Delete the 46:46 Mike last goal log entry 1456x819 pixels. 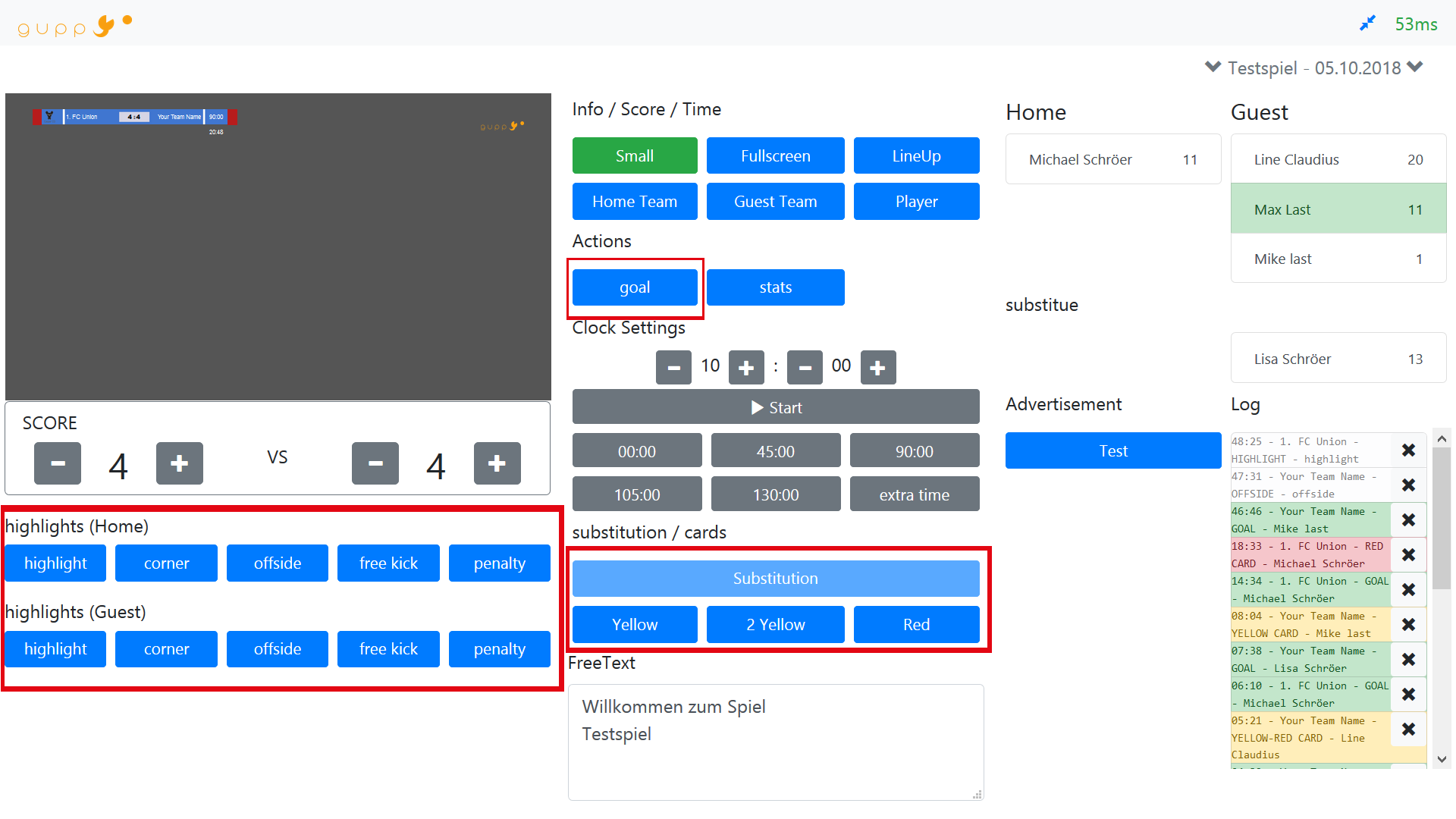point(1409,520)
